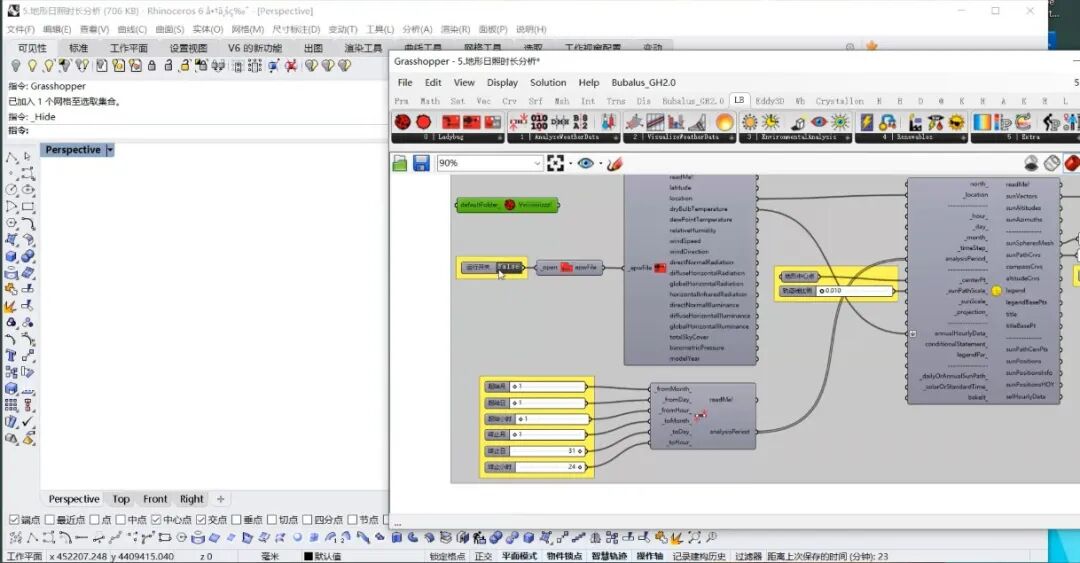Toggle 正交 ortho mode in status bar
1080x563 pixels.
(x=484, y=556)
